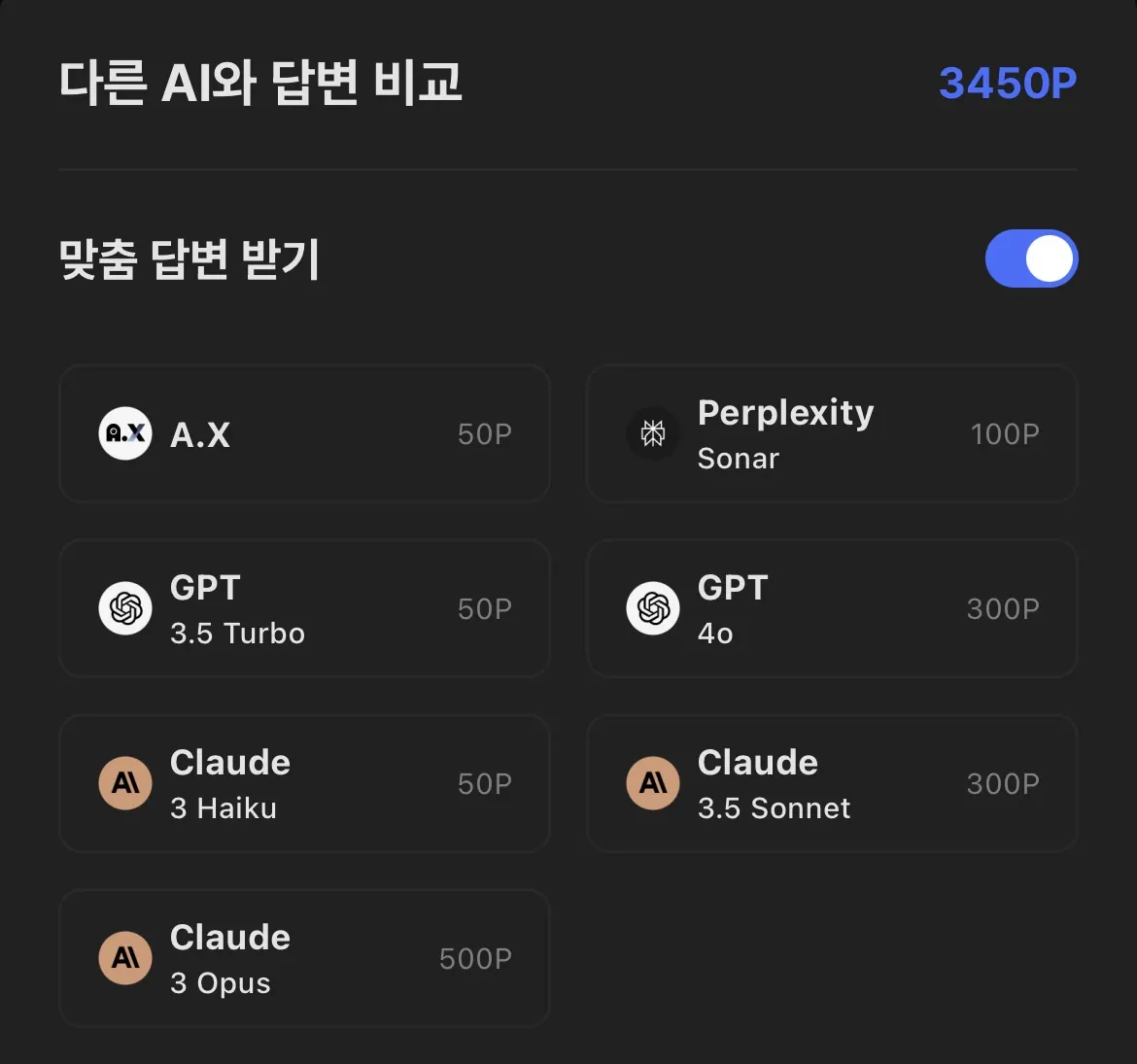1137x1064 pixels.
Task: Pick the Claude 3 Opus card
Action: point(304,958)
